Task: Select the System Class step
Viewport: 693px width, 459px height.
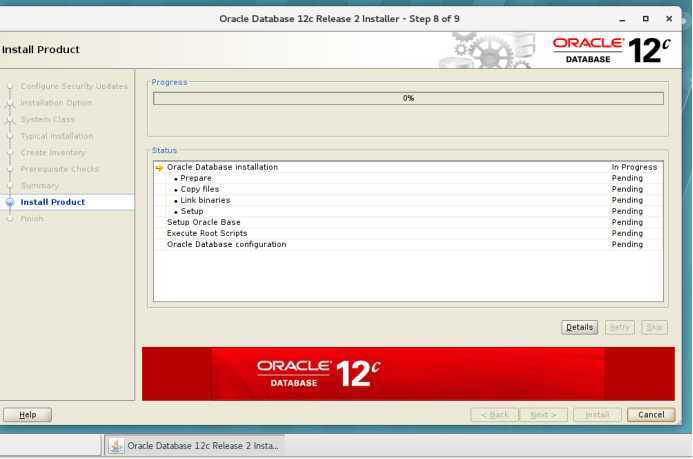Action: tap(47, 119)
